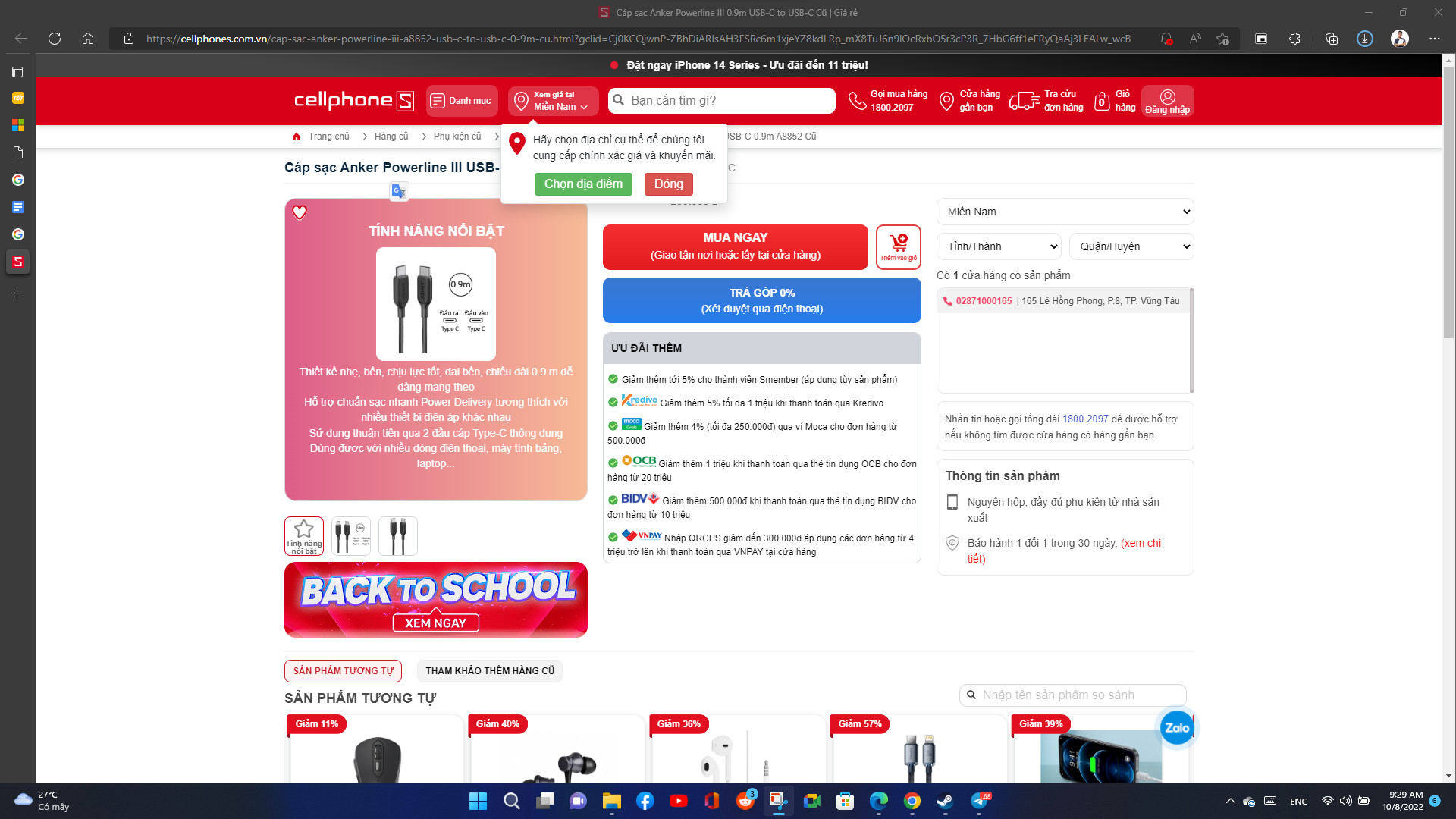This screenshot has height=819, width=1456.
Task: Click the Read aloud icon in address bar
Action: [x=1195, y=39]
